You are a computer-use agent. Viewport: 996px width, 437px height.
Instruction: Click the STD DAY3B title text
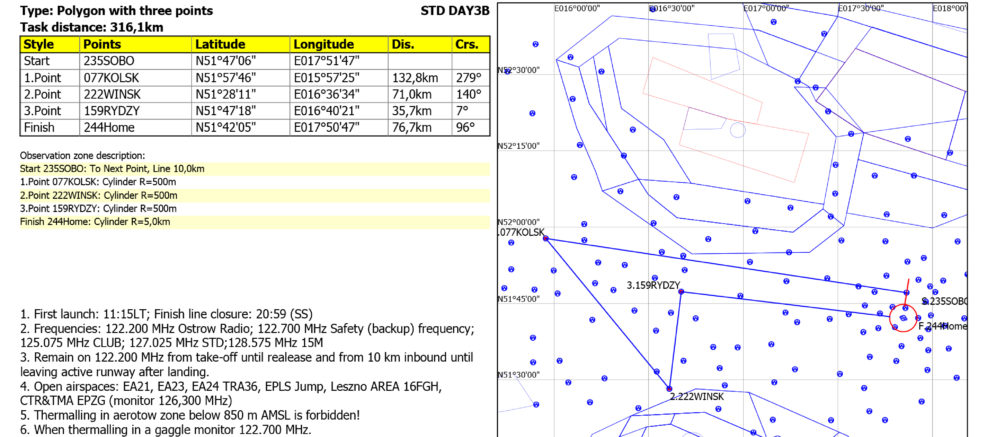coord(457,10)
